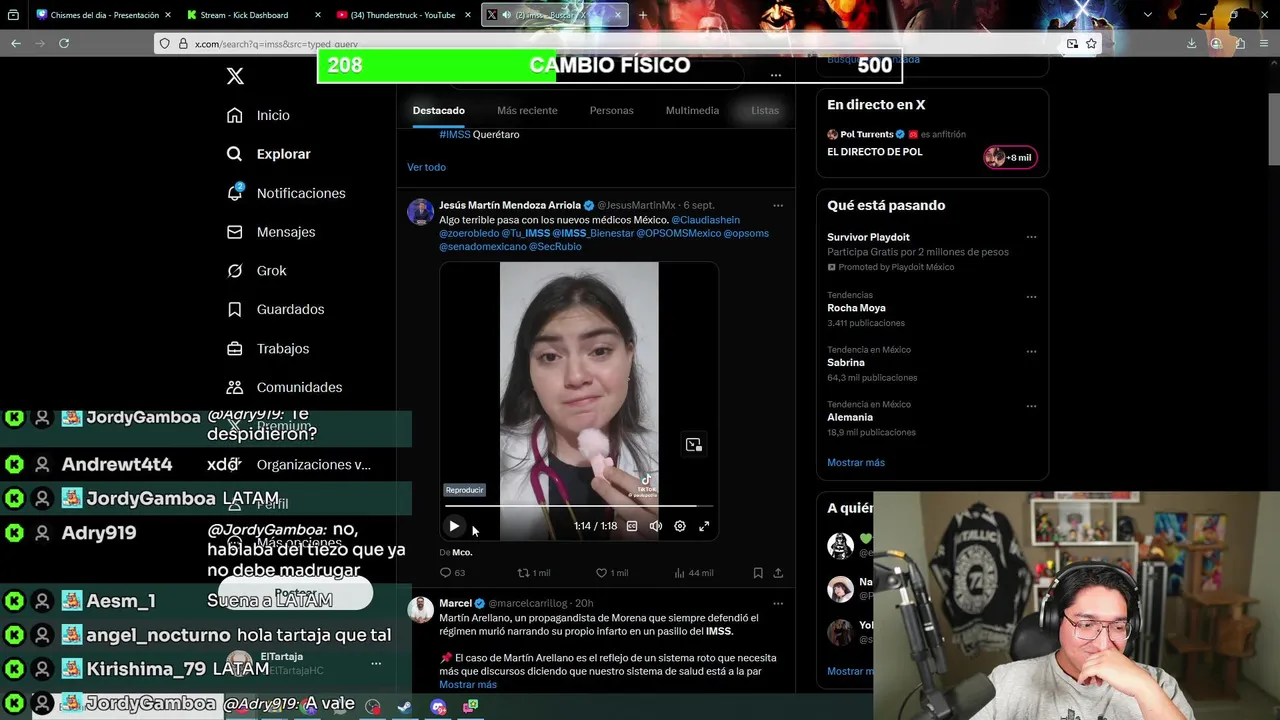Reply to Jesús Martín's post (63)
The image size is (1280, 720).
point(452,573)
